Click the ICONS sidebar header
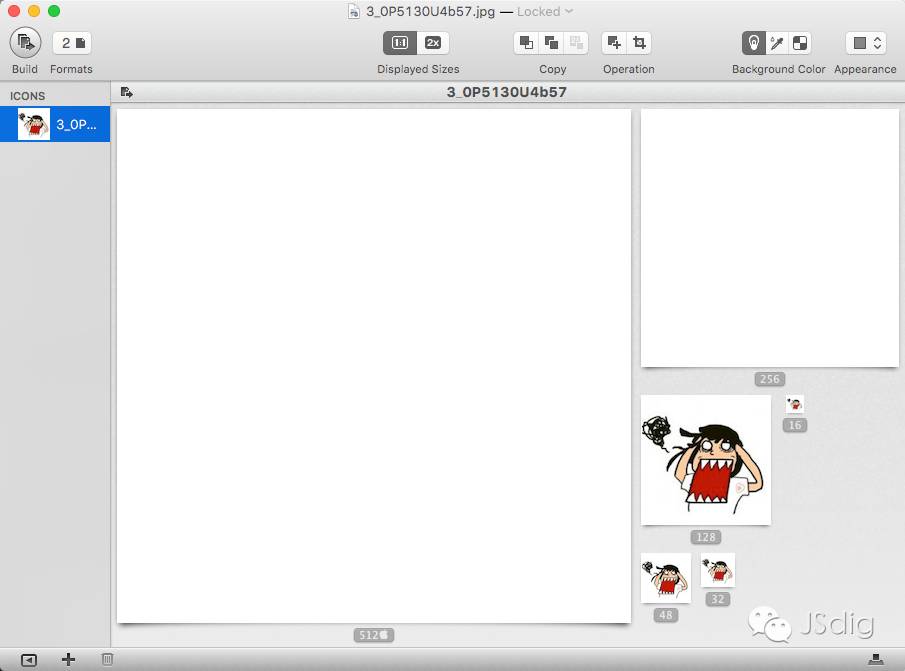The height and width of the screenshot is (671, 905). click(x=27, y=96)
